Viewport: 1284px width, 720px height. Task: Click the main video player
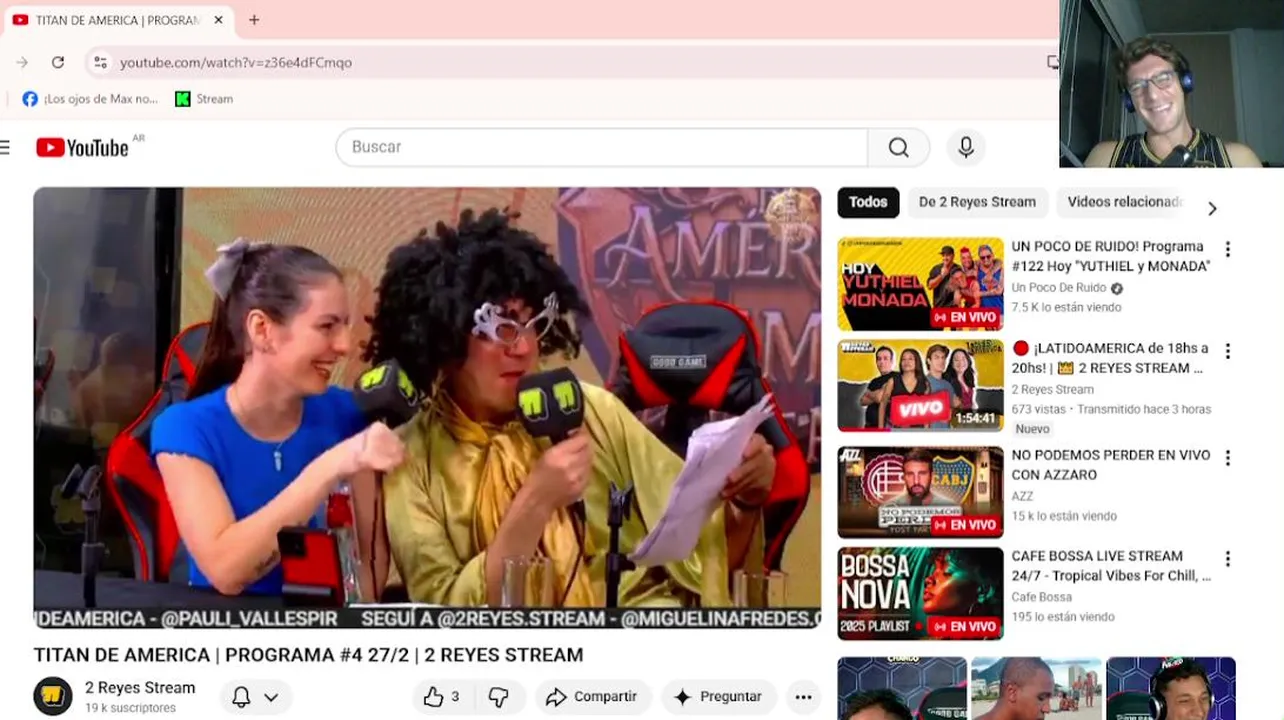427,407
